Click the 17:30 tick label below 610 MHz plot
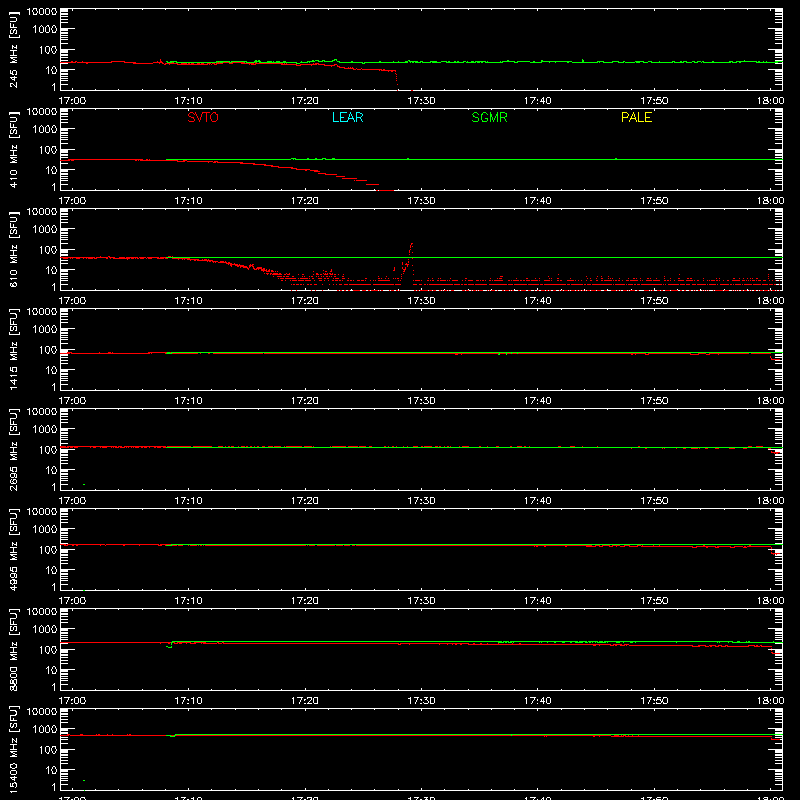 click(421, 301)
